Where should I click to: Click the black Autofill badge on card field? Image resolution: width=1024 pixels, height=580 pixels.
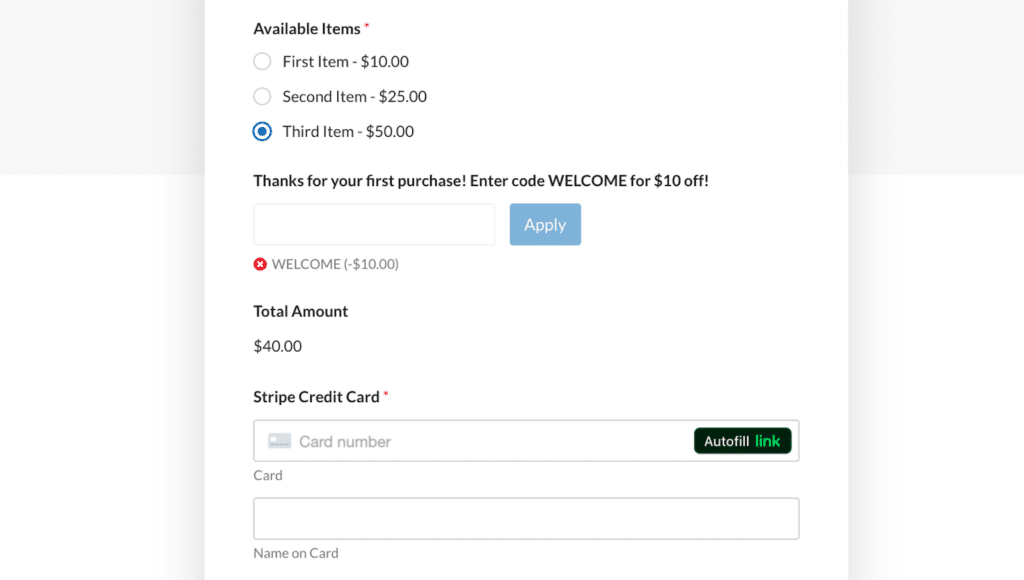point(743,440)
